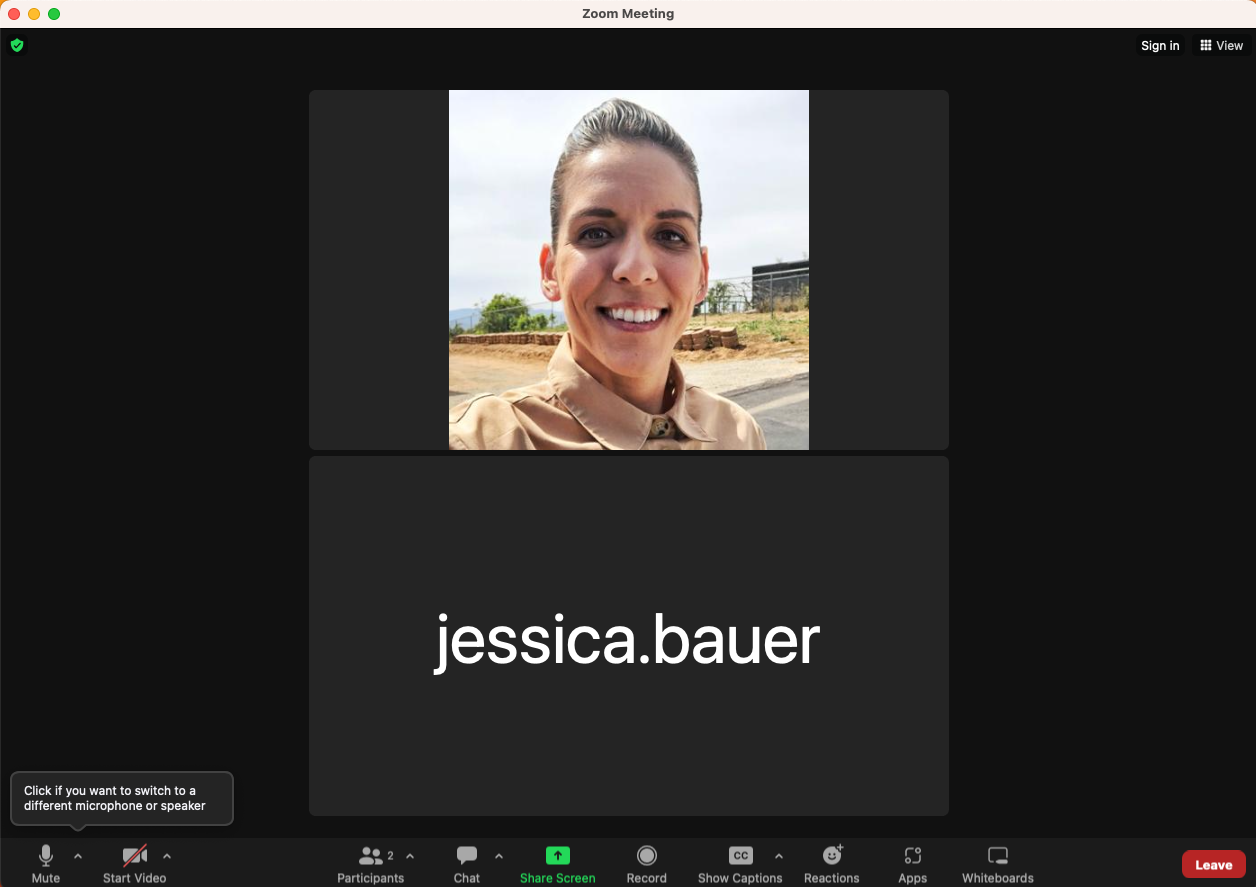Click the green encryption shield icon
Screen dimensions: 1256x887
click(17, 45)
